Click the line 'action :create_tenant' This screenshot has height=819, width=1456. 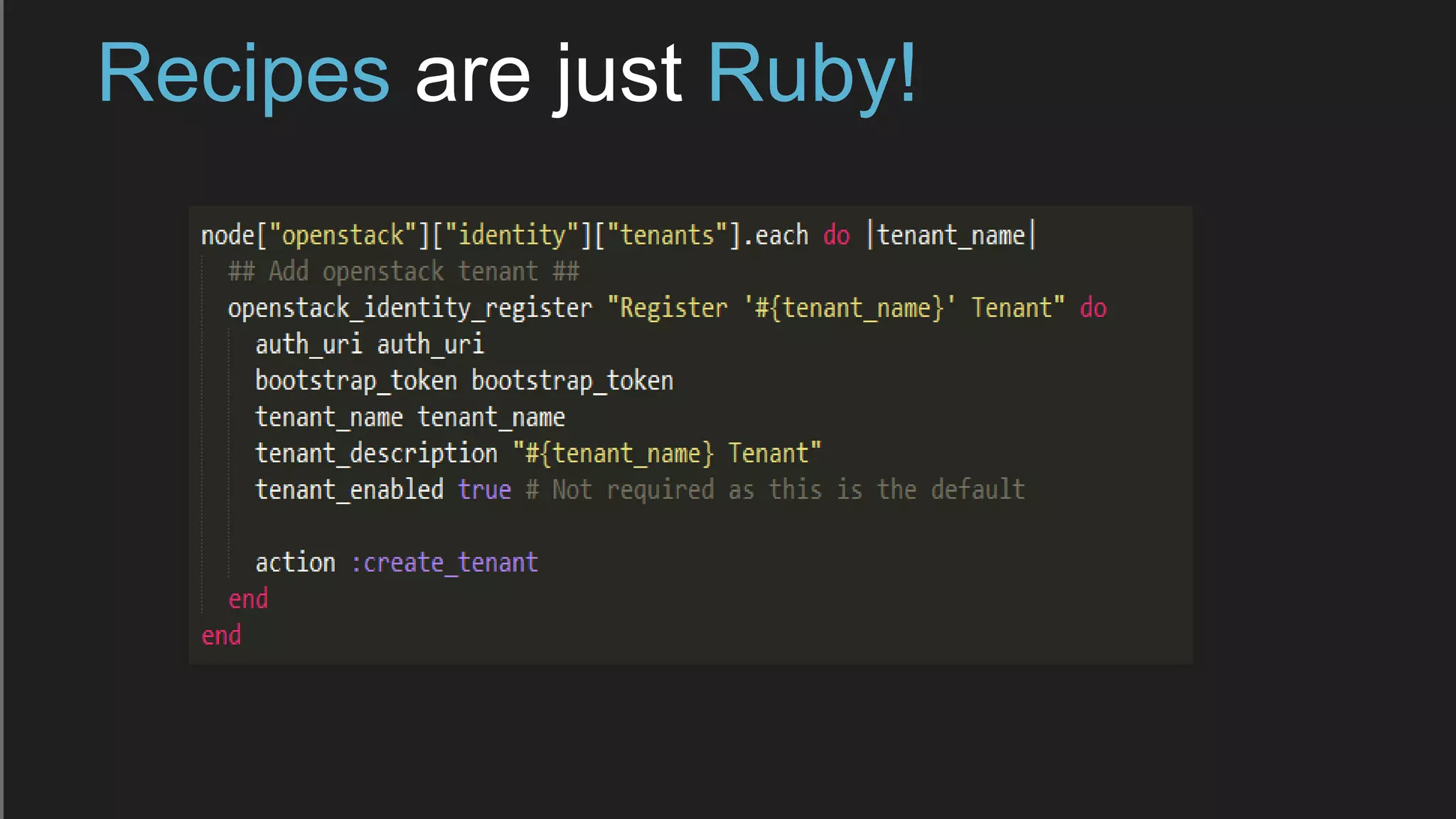(397, 563)
